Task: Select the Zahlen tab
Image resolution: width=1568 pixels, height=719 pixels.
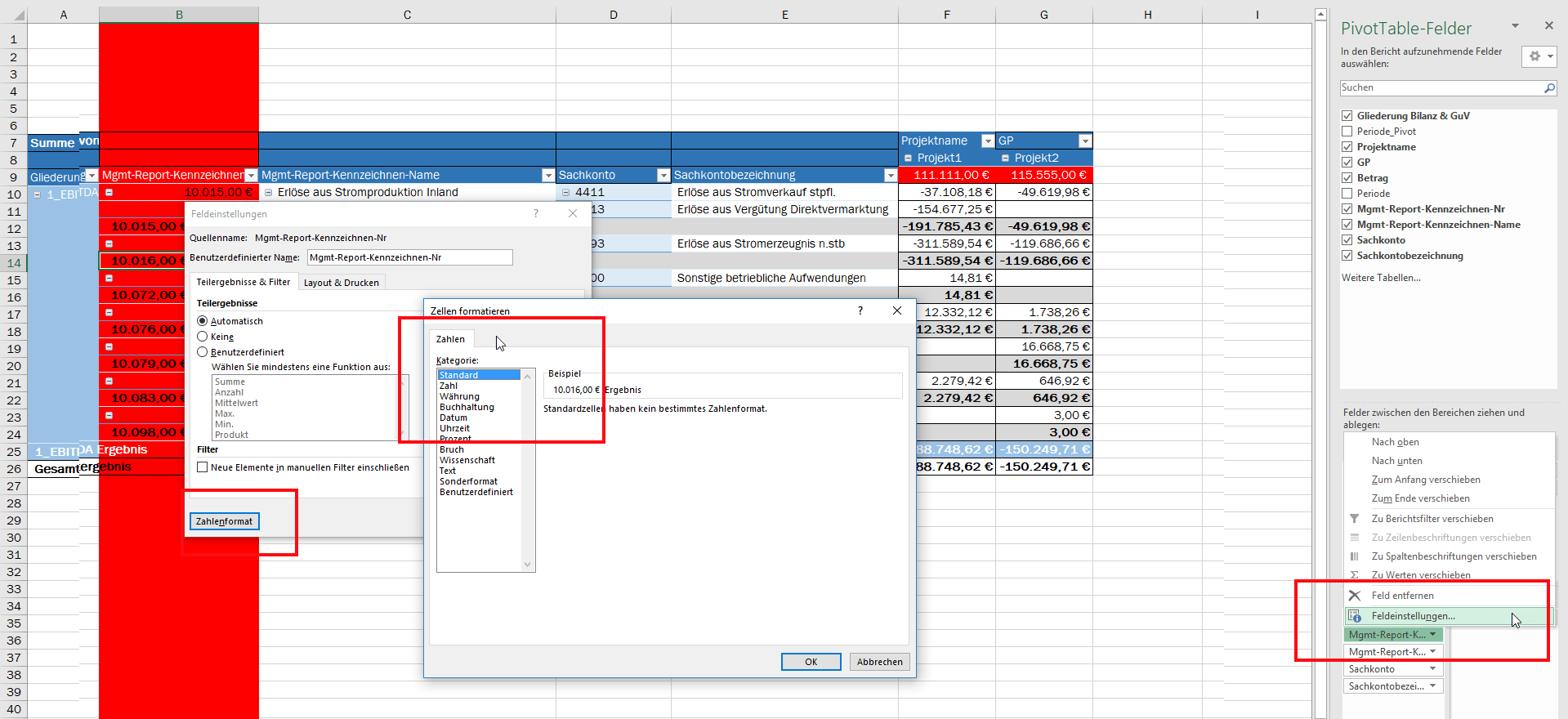Action: coord(450,339)
